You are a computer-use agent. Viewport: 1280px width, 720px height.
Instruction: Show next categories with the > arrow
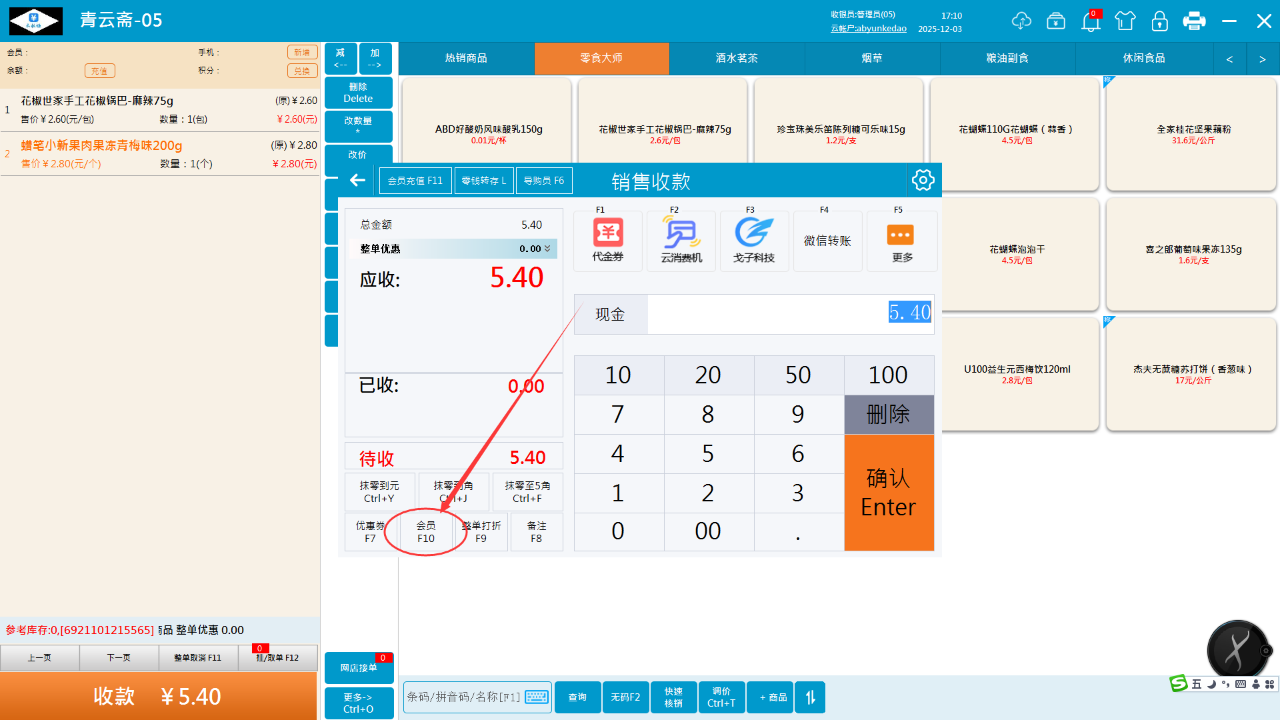[x=1262, y=59]
